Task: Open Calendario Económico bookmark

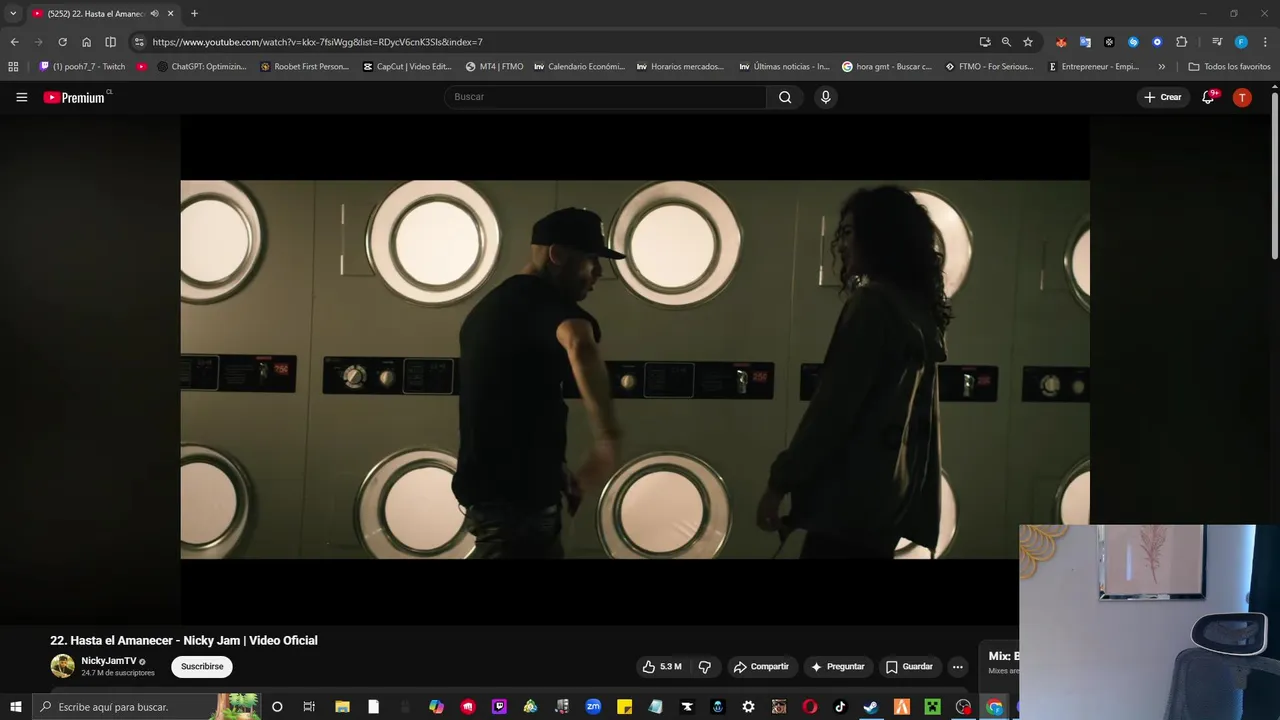Action: 579,67
